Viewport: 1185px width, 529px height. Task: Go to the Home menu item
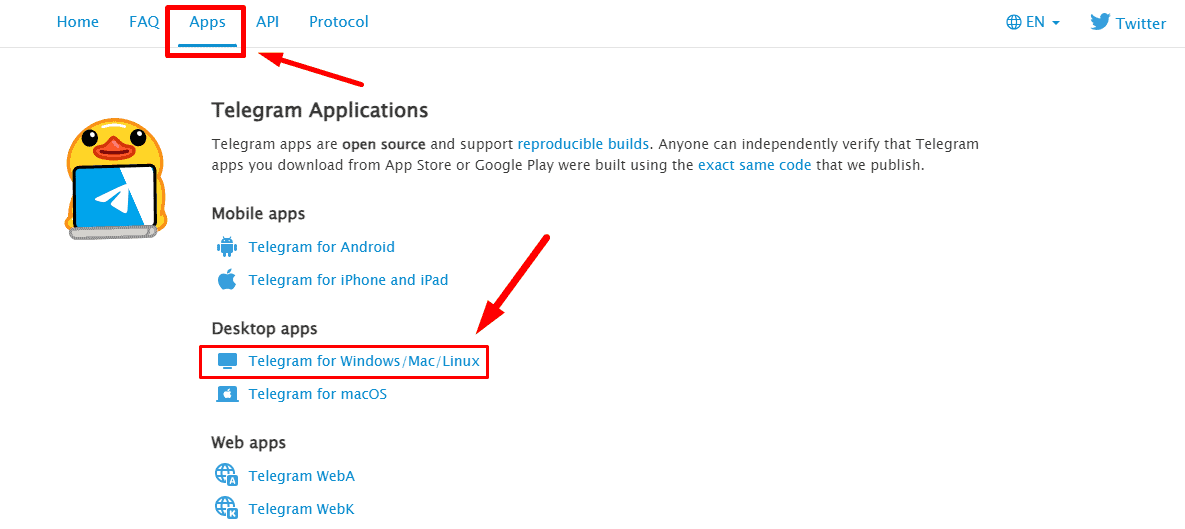tap(78, 22)
